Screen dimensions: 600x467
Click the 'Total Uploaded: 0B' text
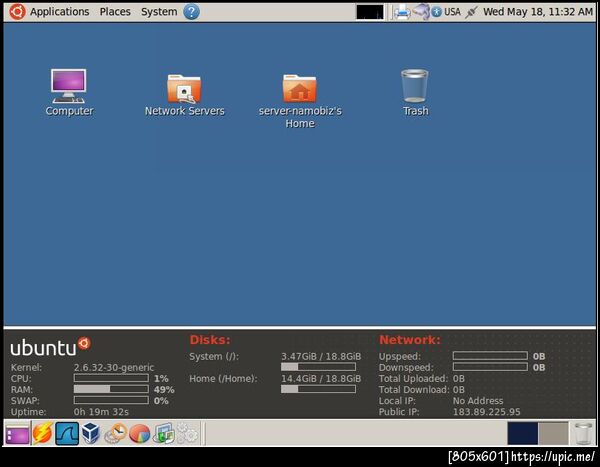[422, 379]
